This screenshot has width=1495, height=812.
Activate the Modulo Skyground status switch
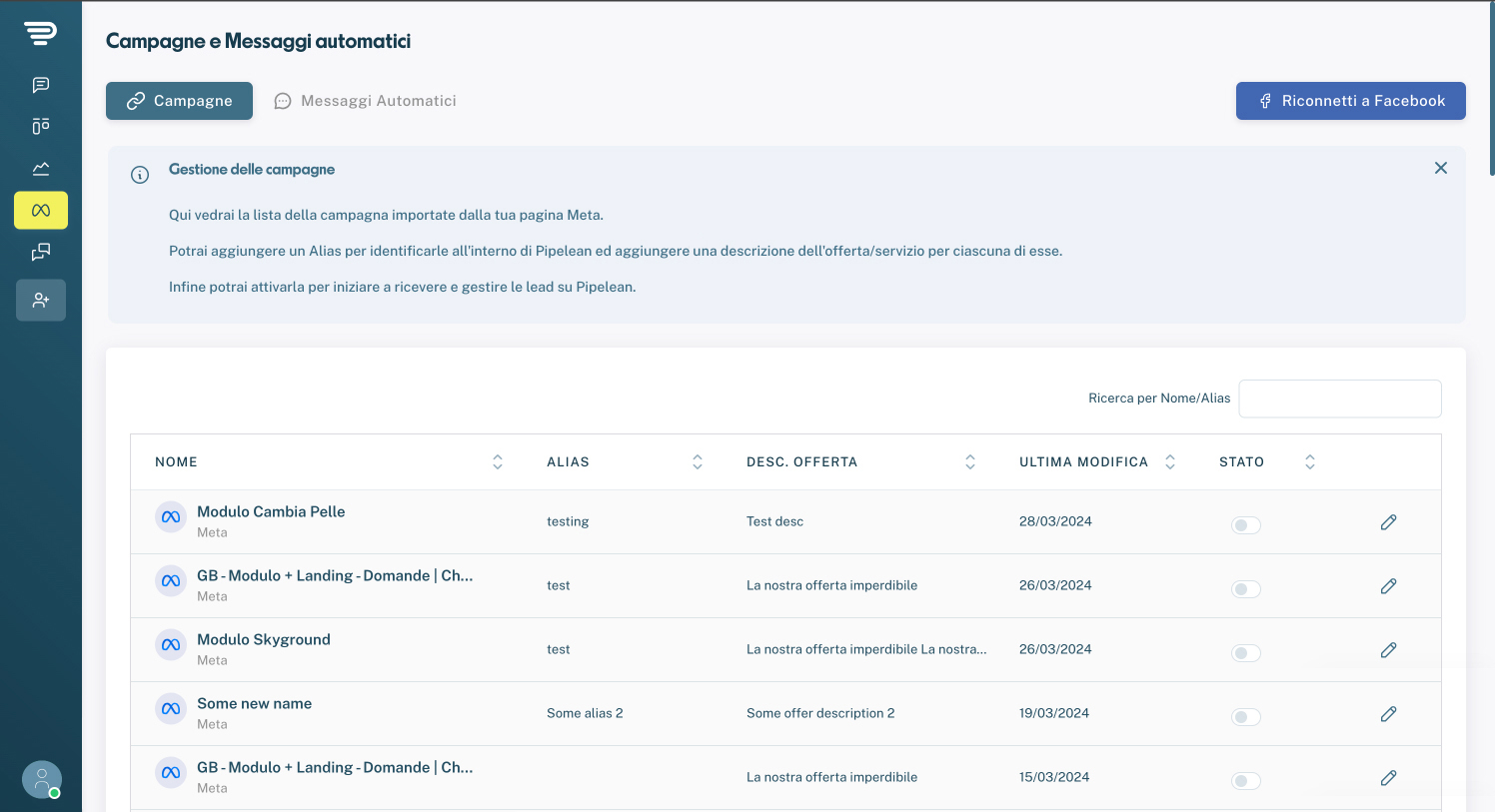pyautogui.click(x=1246, y=653)
